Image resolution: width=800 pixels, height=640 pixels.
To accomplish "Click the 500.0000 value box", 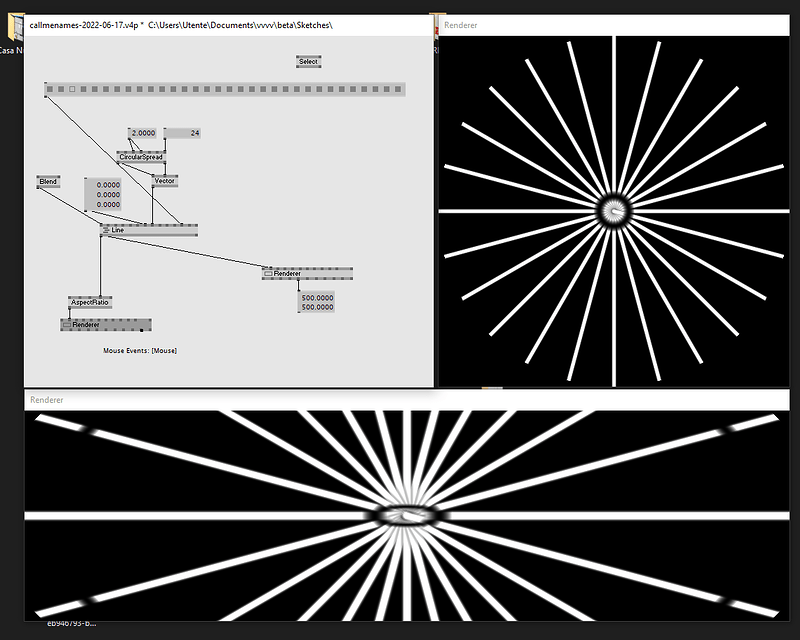I will [316, 302].
